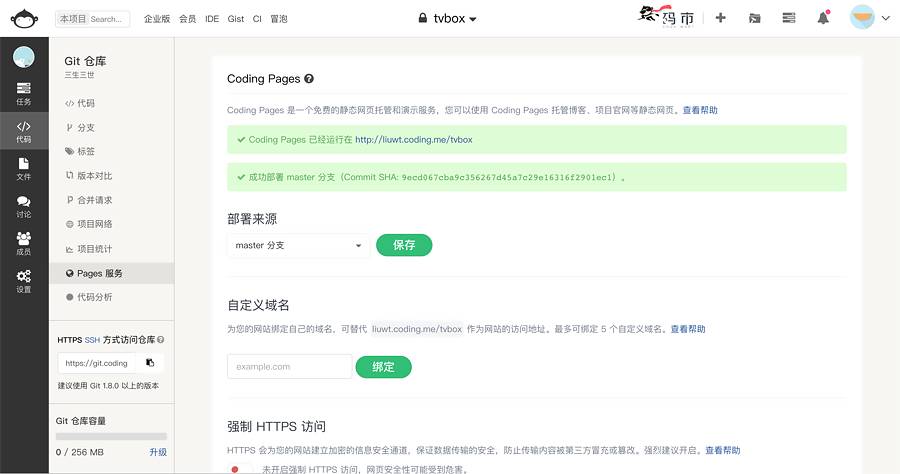
Task: Click the 绑定 bind button
Action: coord(383,367)
